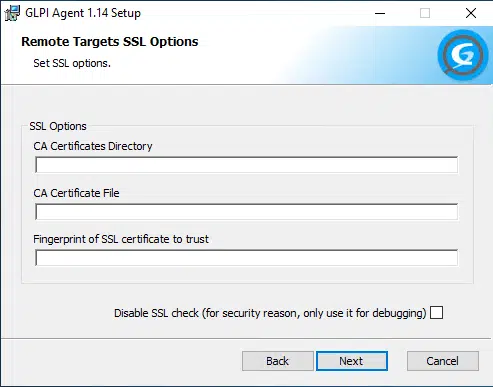493x387 pixels.
Task: Click the Set SSL options subtitle text
Action: click(x=72, y=63)
